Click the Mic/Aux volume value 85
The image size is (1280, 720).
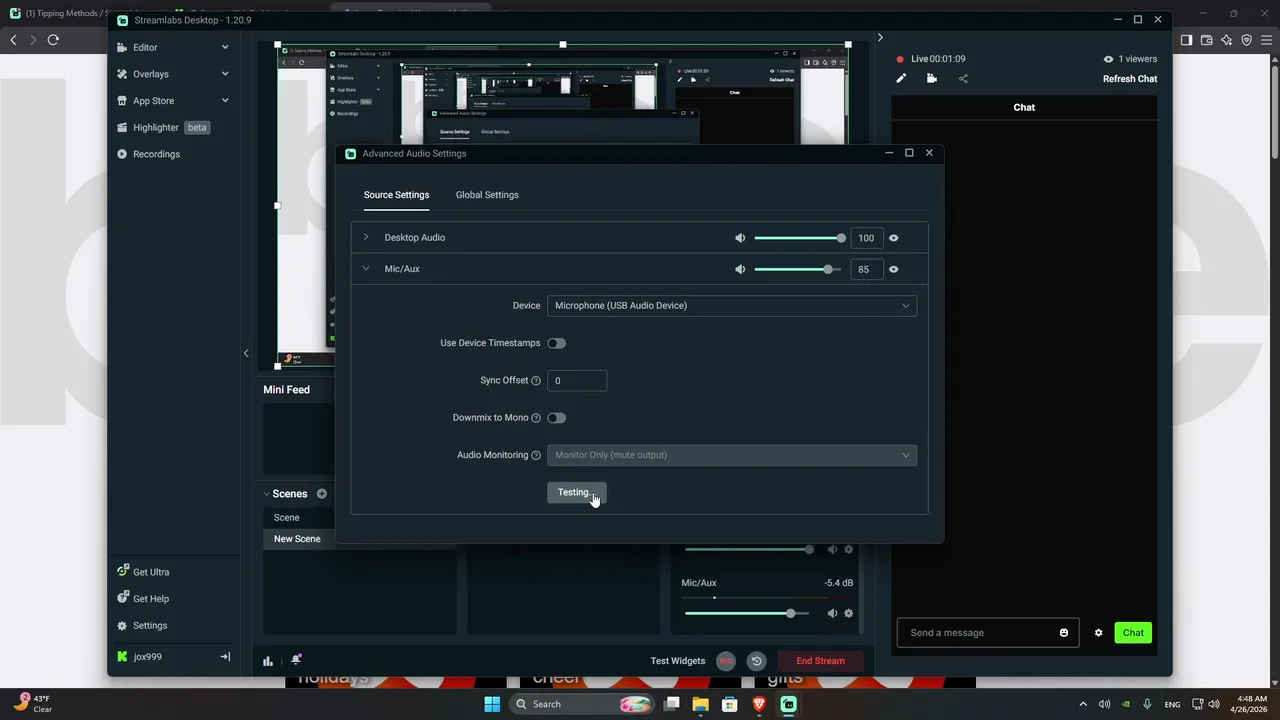(x=866, y=269)
